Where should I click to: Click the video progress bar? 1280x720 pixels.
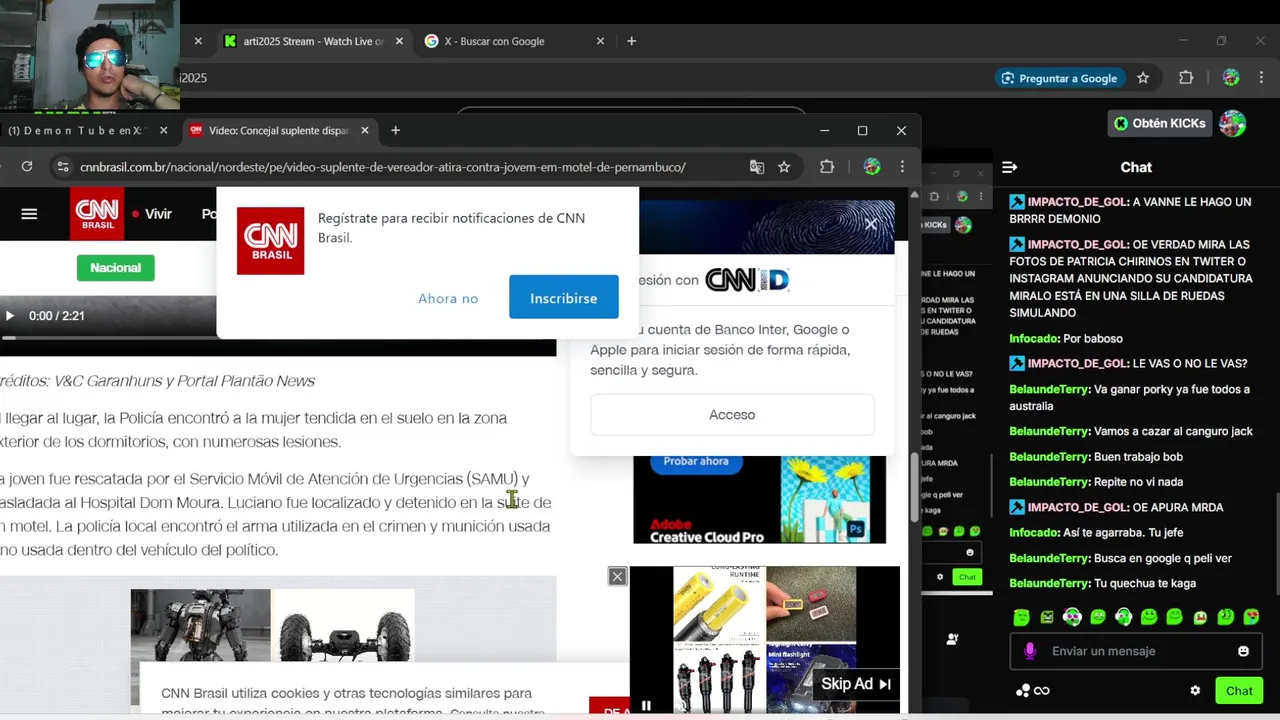(x=278, y=337)
